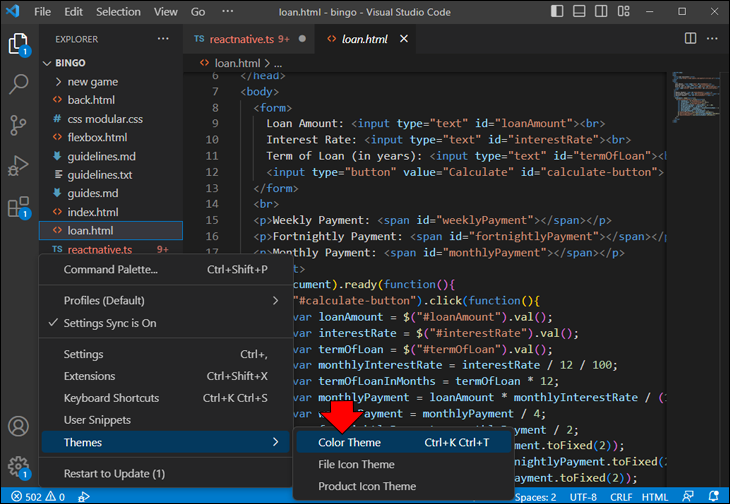Toggle Settings Sync is On
The width and height of the screenshot is (730, 504).
[165, 323]
